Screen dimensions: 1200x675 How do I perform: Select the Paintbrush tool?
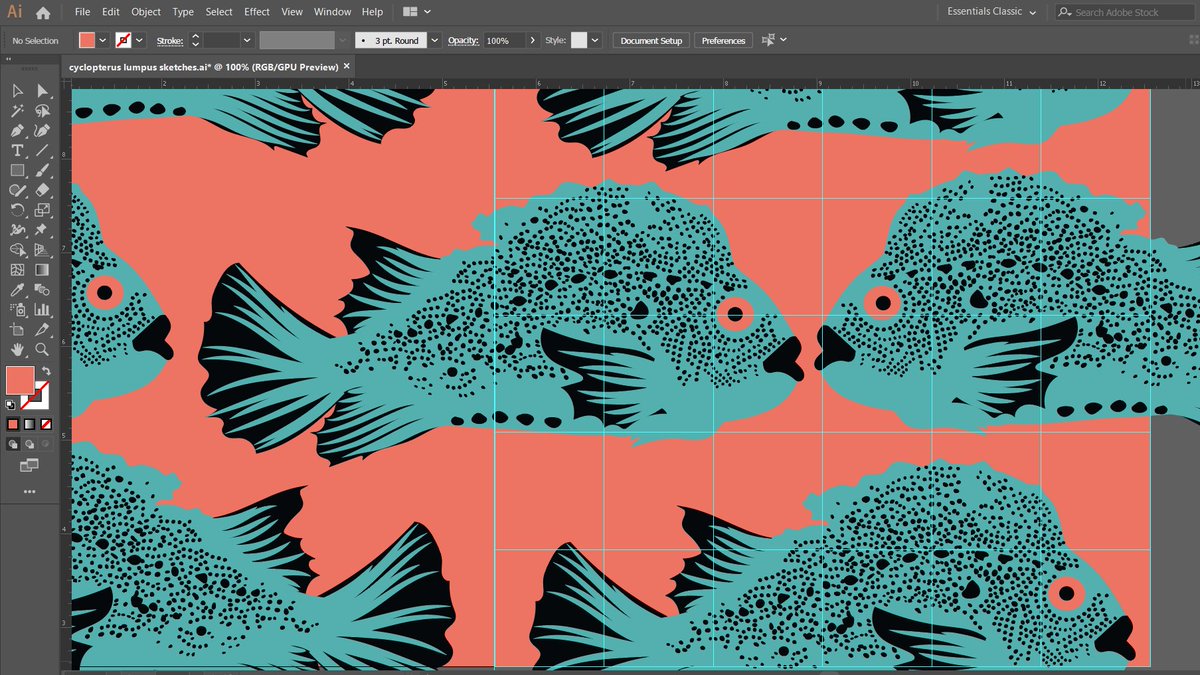click(42, 170)
